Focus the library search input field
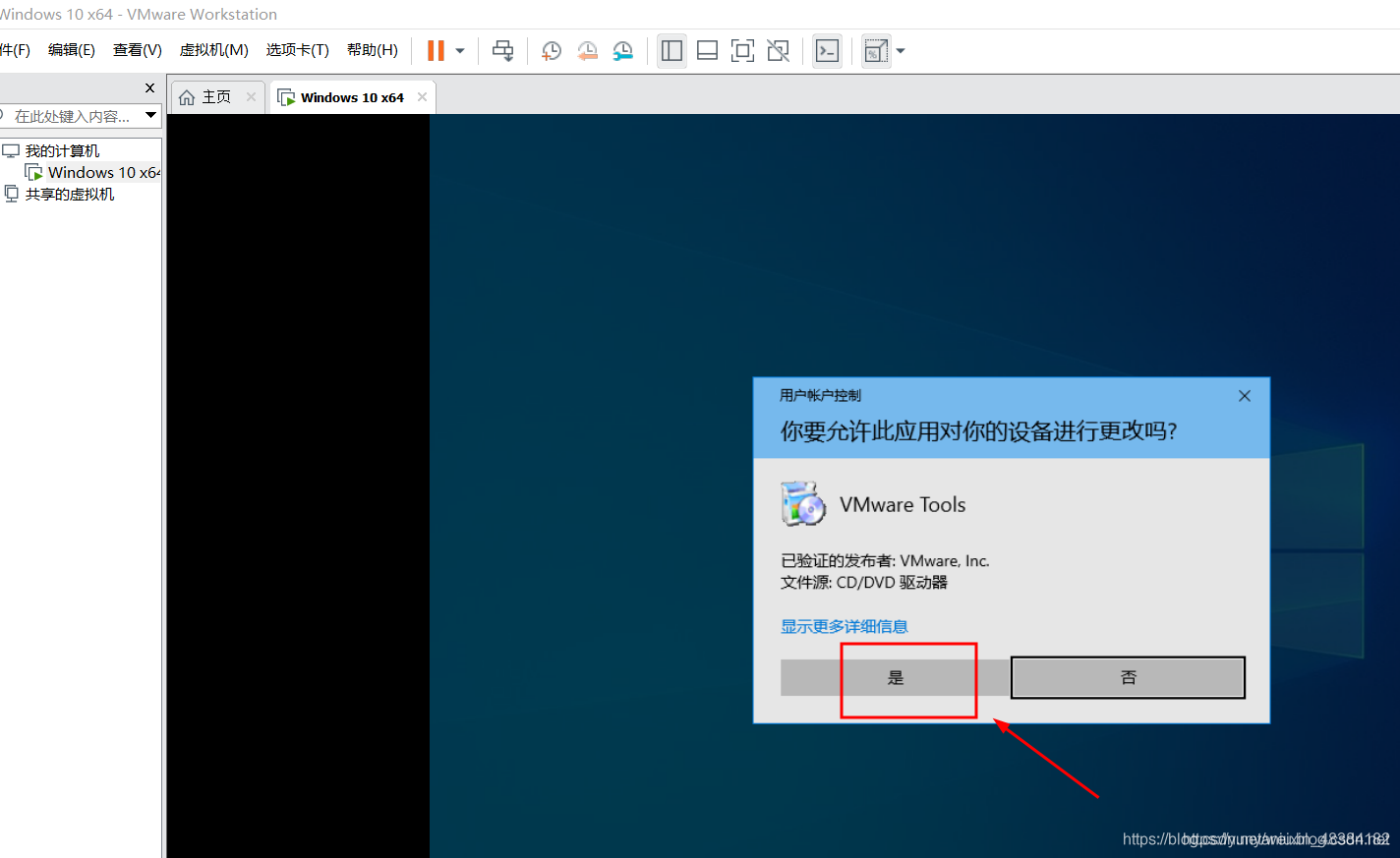Viewport: 1400px width, 858px height. (x=71, y=116)
